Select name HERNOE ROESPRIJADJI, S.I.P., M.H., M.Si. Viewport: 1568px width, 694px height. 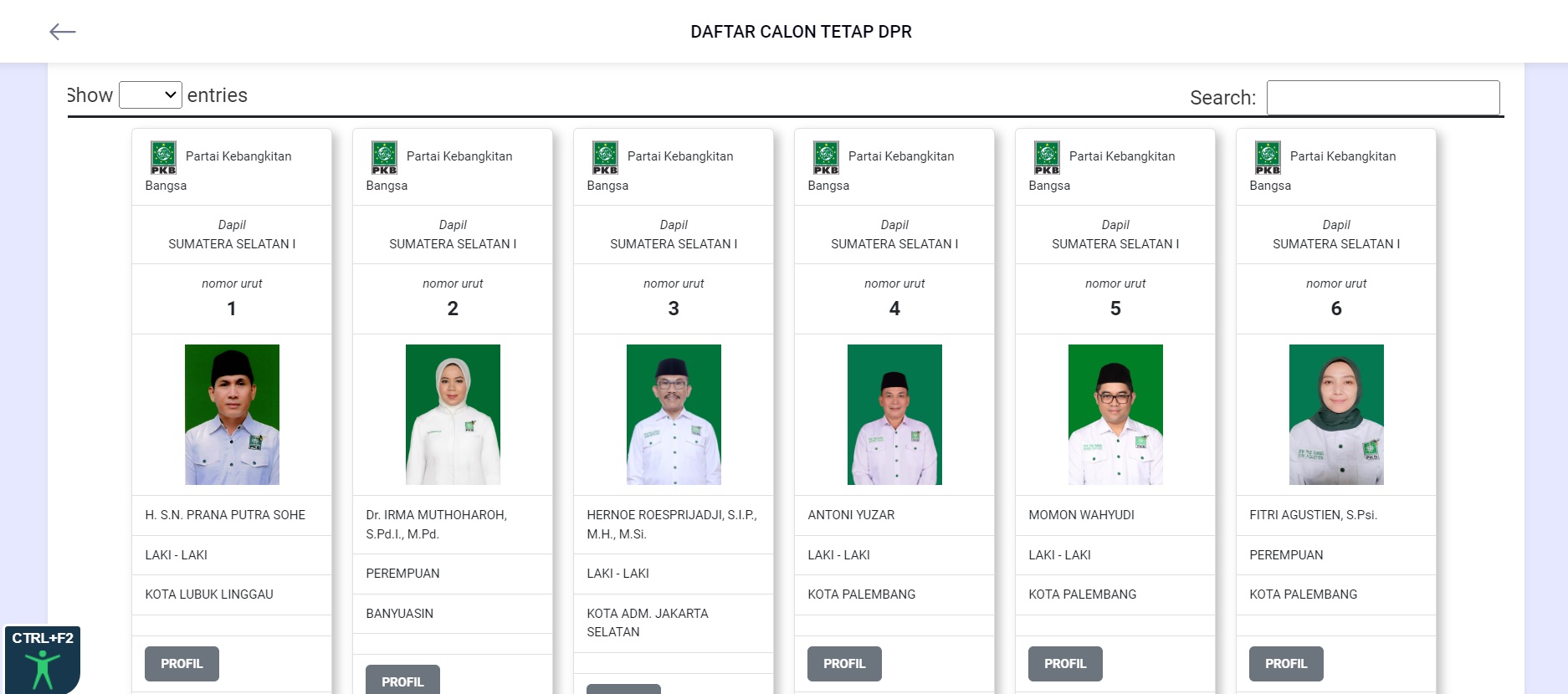coord(672,524)
